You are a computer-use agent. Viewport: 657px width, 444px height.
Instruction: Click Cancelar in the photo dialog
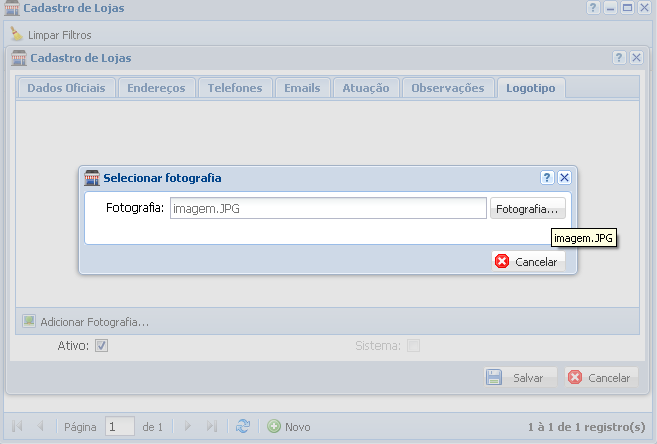click(x=527, y=261)
